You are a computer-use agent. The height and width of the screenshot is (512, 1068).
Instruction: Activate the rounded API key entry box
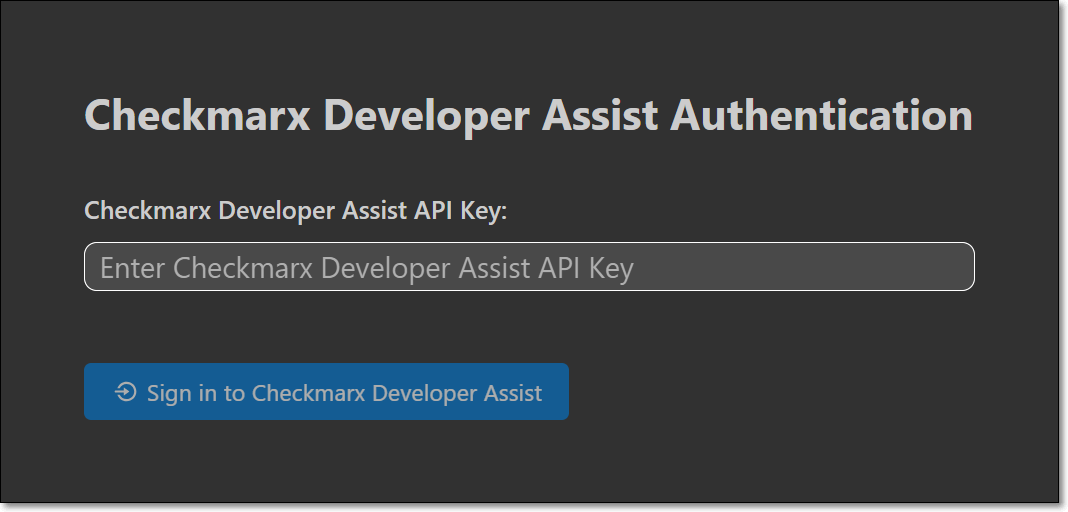tap(528, 267)
